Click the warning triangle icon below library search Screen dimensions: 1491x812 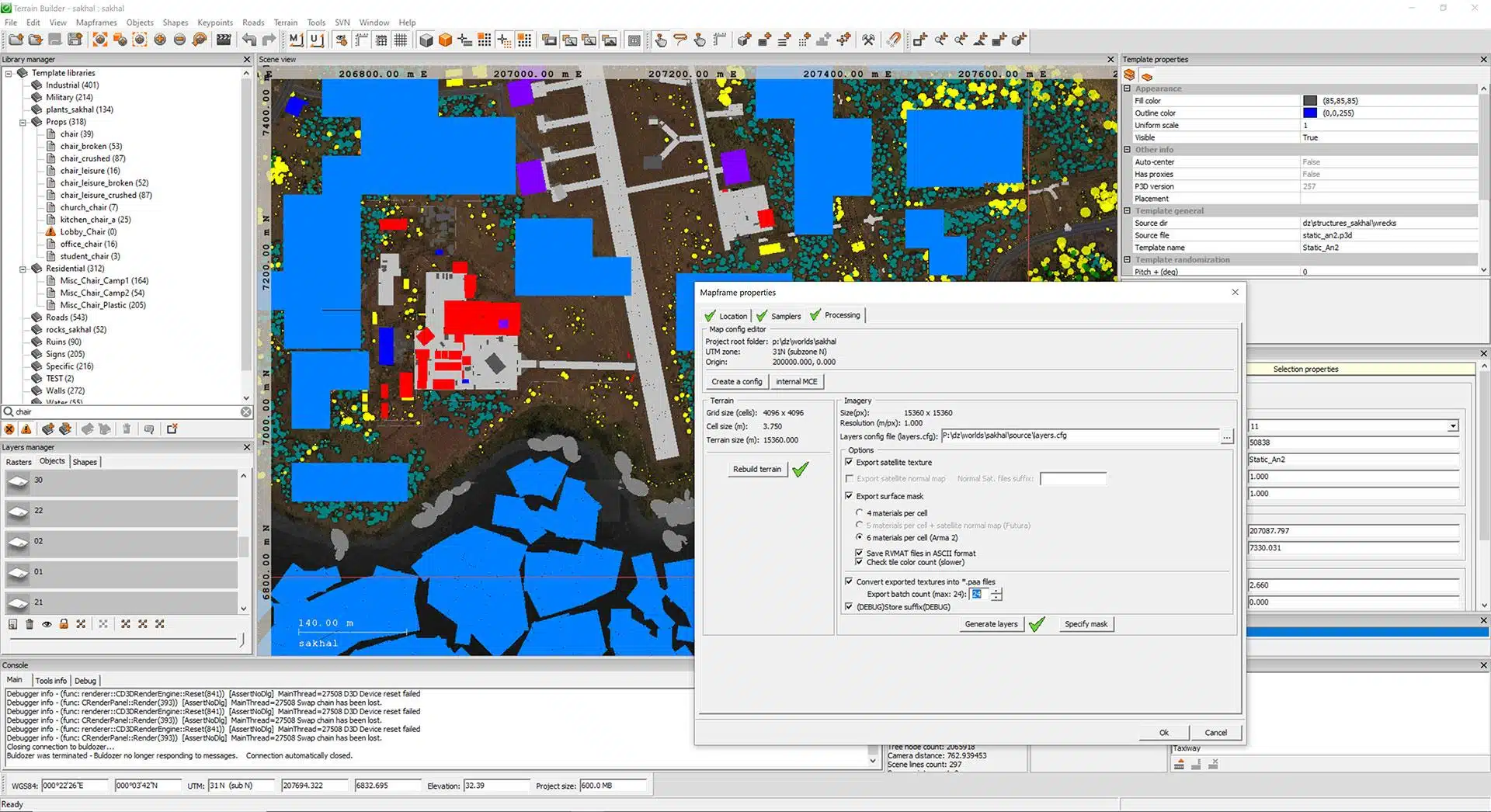[26, 429]
